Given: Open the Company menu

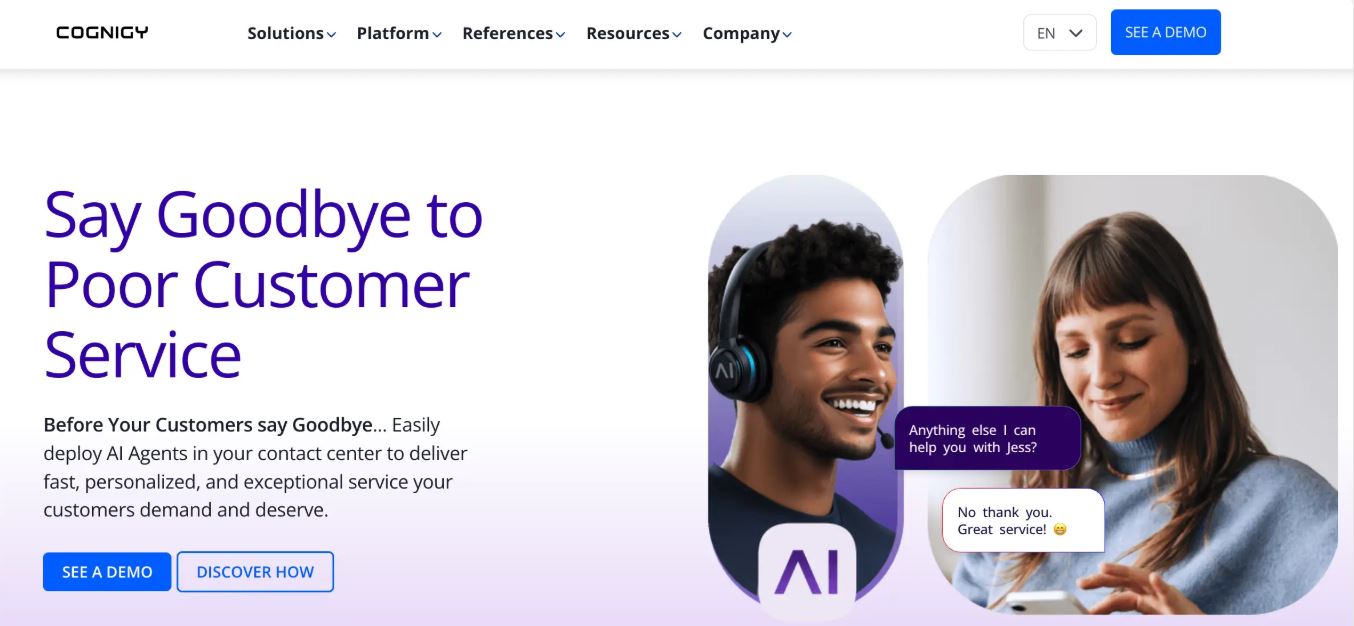Looking at the screenshot, I should coord(748,33).
